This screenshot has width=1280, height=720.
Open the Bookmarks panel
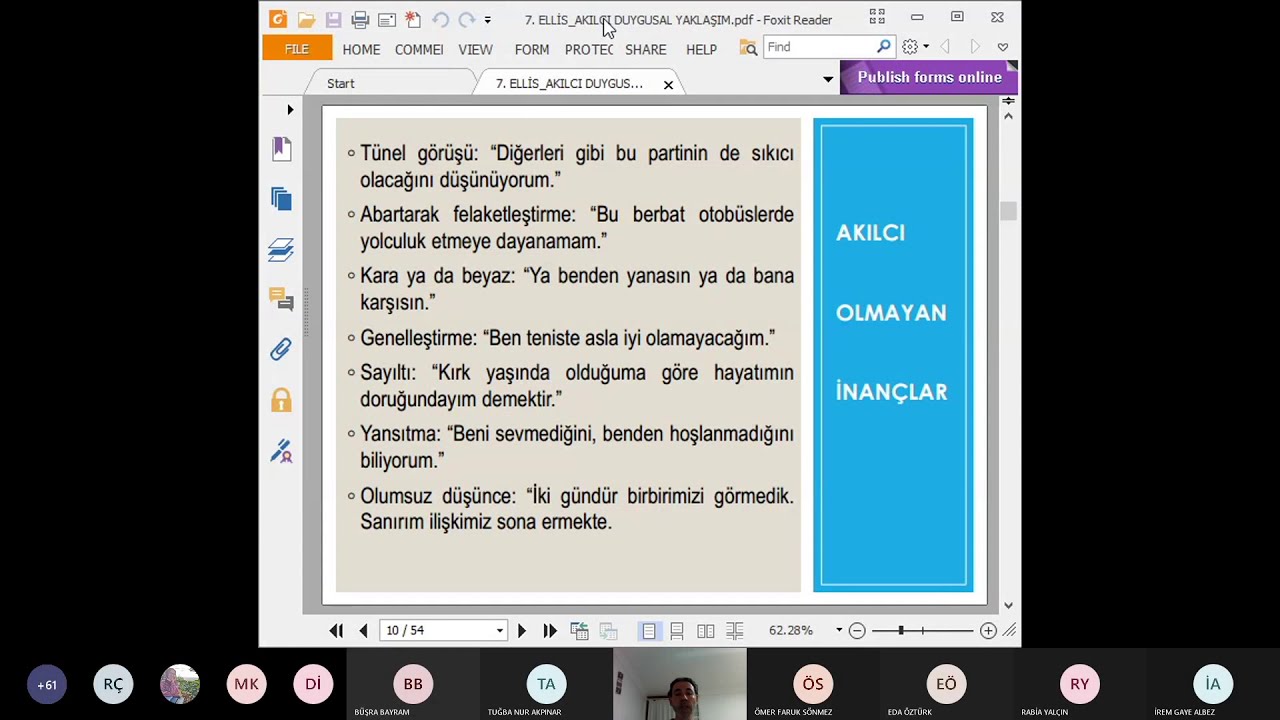pyautogui.click(x=281, y=149)
